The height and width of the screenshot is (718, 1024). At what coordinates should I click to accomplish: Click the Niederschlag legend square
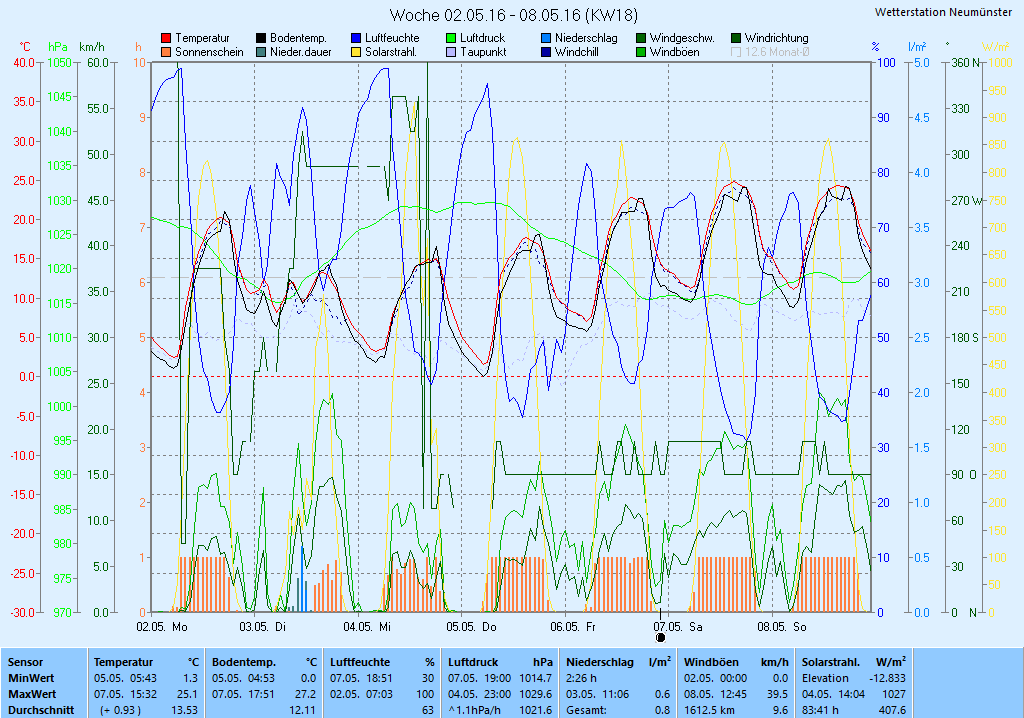[x=546, y=38]
